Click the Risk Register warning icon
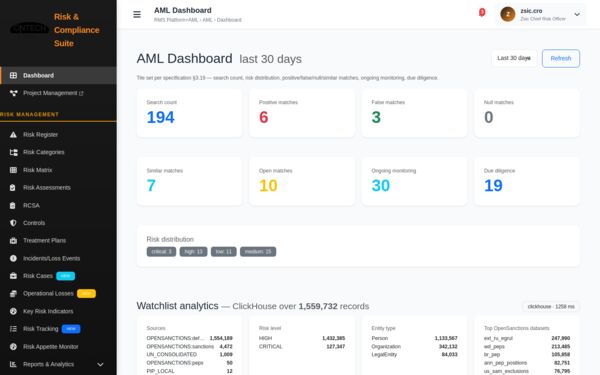This screenshot has height=375, width=600. tap(13, 135)
